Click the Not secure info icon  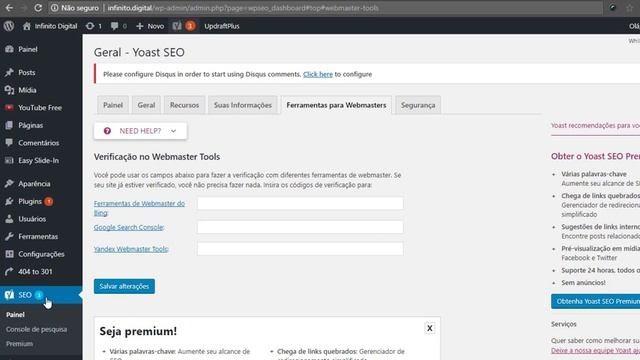point(54,8)
